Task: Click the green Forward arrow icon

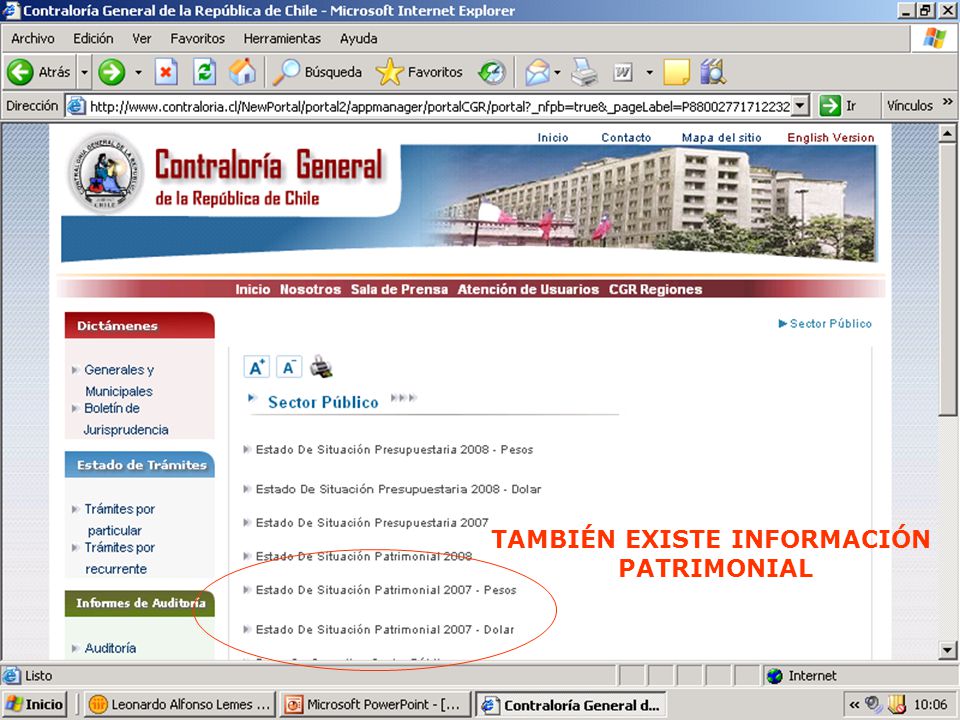Action: click(111, 72)
